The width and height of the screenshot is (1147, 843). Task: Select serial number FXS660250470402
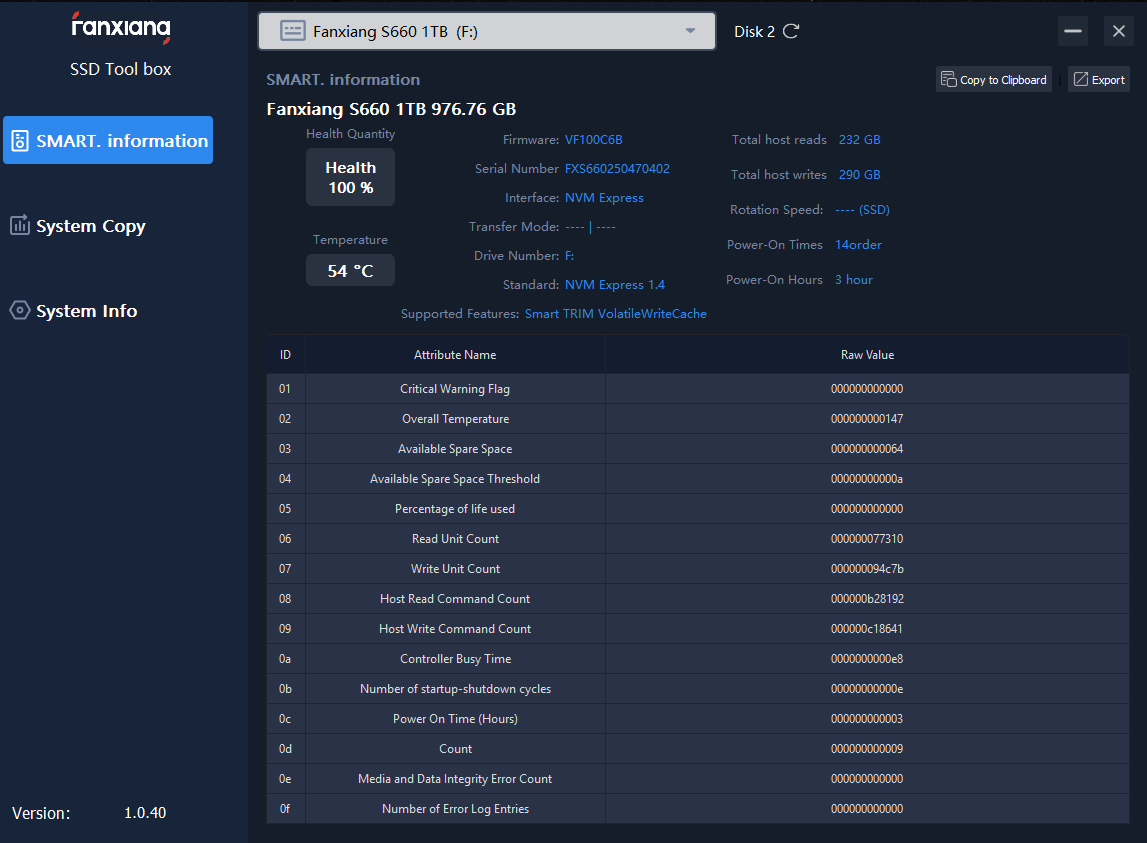617,168
